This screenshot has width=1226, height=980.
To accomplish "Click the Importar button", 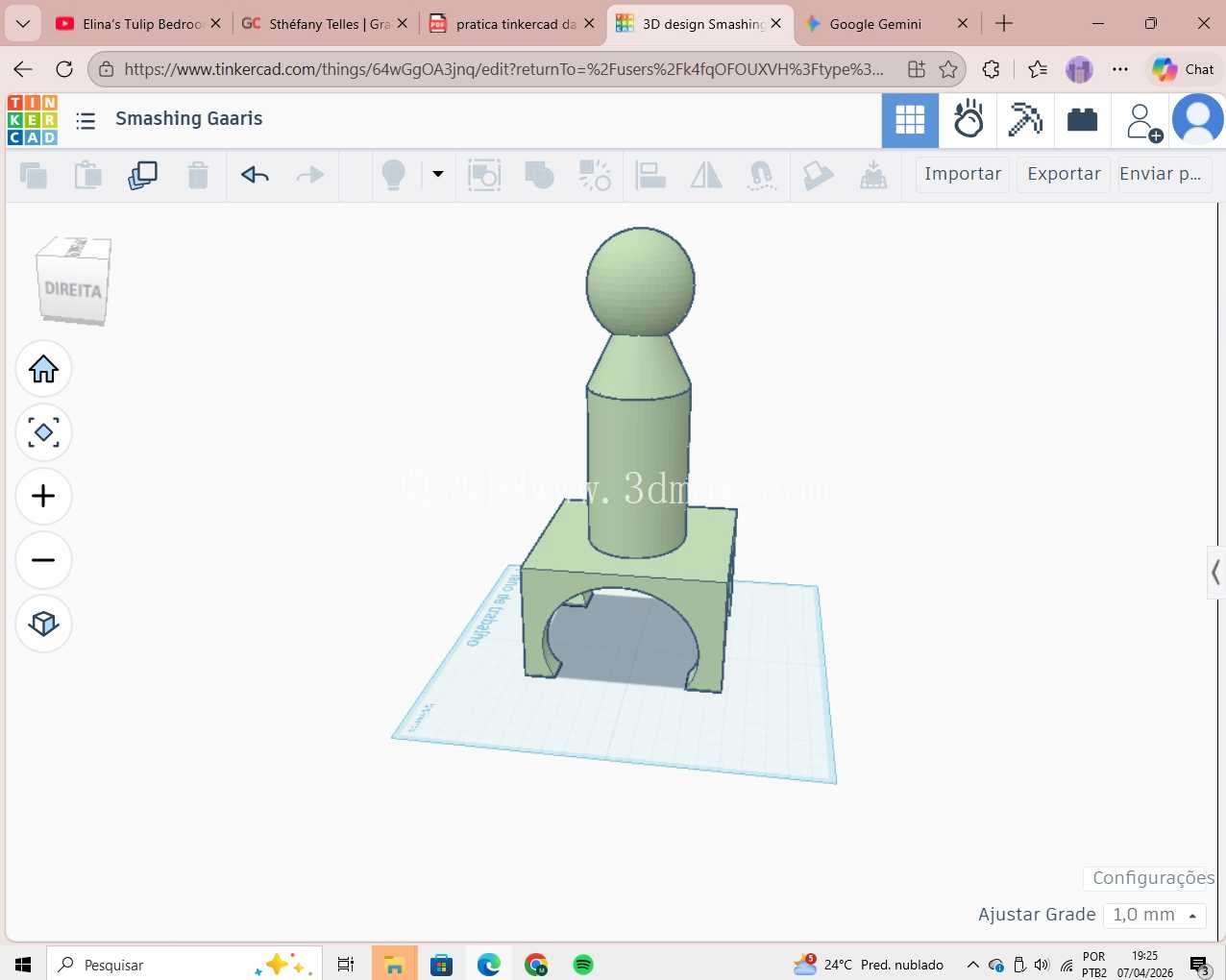I will (x=963, y=174).
